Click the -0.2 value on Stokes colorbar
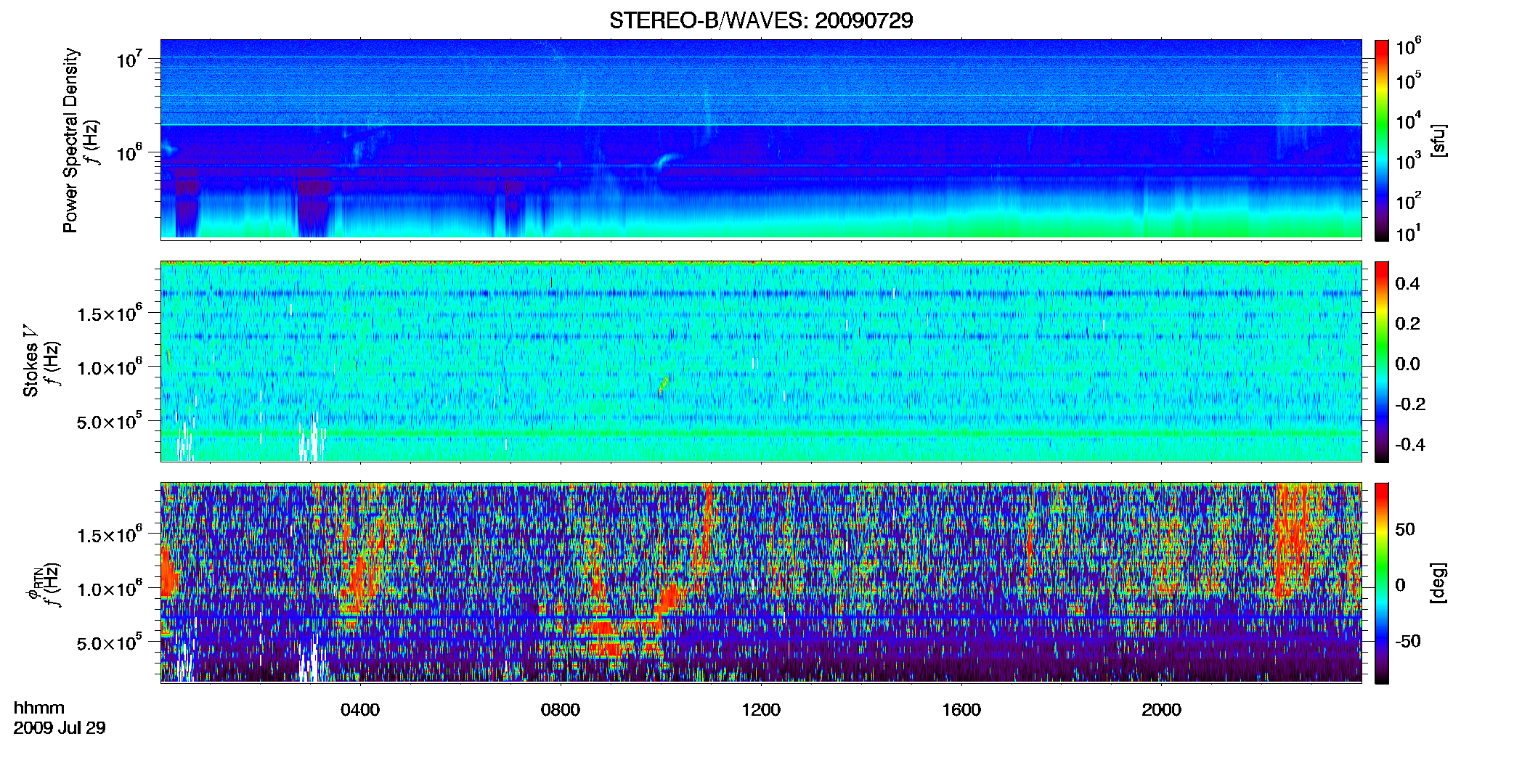This screenshot has width=1522, height=784. (x=1410, y=404)
